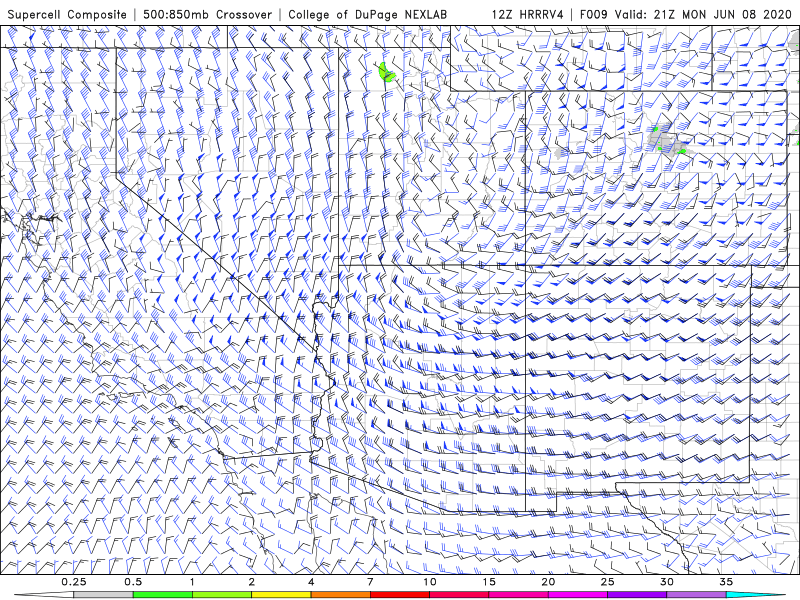Image resolution: width=800 pixels, height=600 pixels.
Task: Click the legend value 4
Action: click(x=311, y=582)
